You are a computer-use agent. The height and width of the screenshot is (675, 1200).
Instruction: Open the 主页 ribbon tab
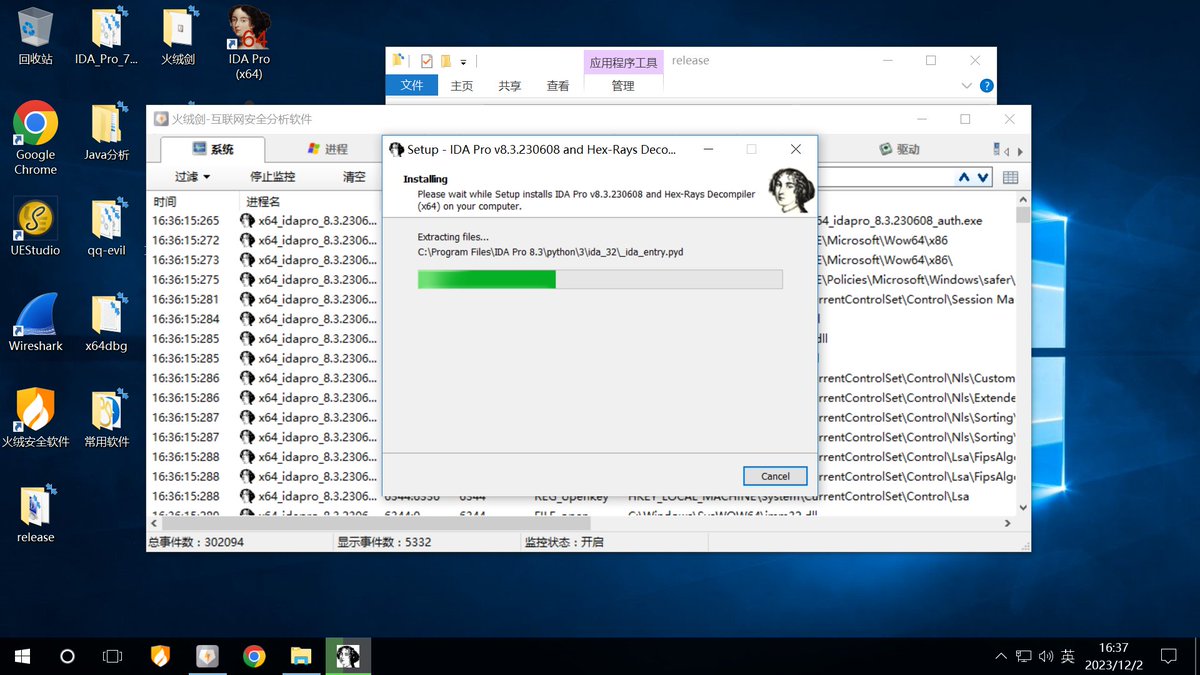pos(462,86)
